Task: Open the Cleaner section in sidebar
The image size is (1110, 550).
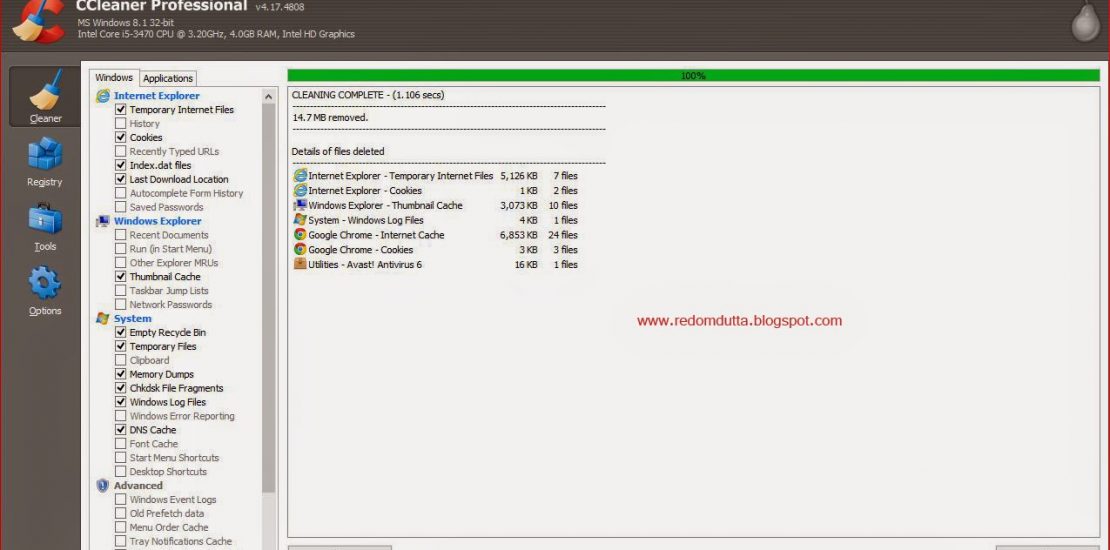Action: pyautogui.click(x=45, y=98)
